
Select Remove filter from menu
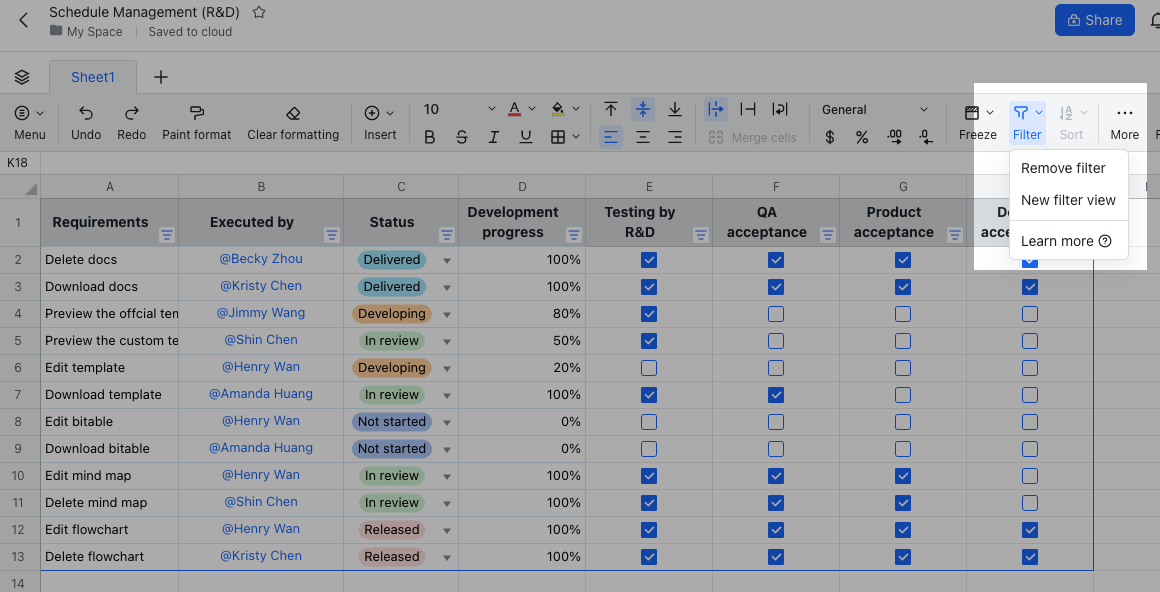[x=1063, y=168]
